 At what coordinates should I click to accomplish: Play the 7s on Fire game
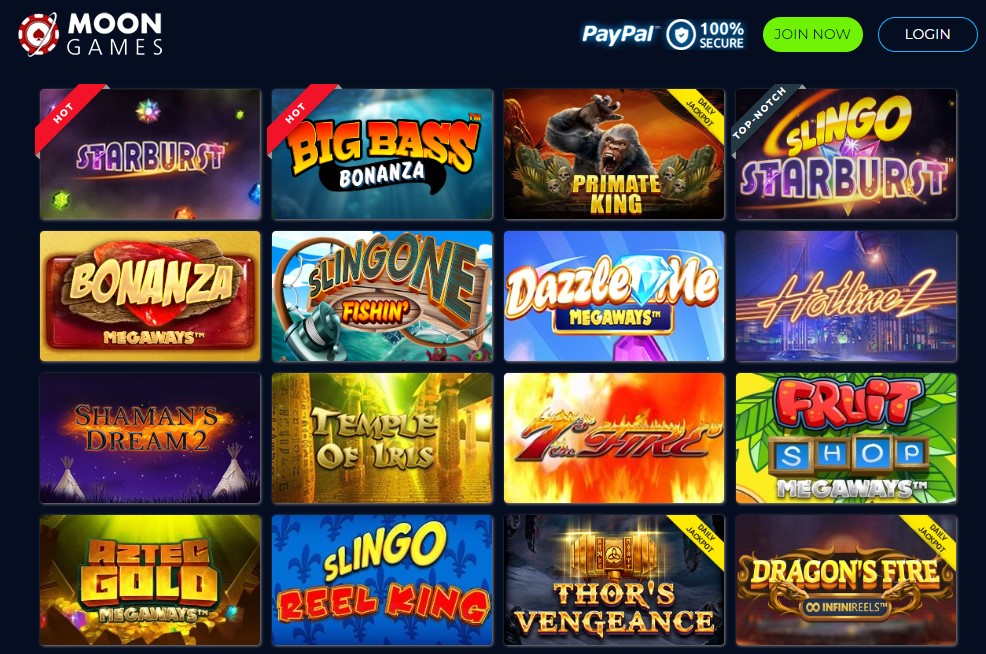pyautogui.click(x=614, y=438)
